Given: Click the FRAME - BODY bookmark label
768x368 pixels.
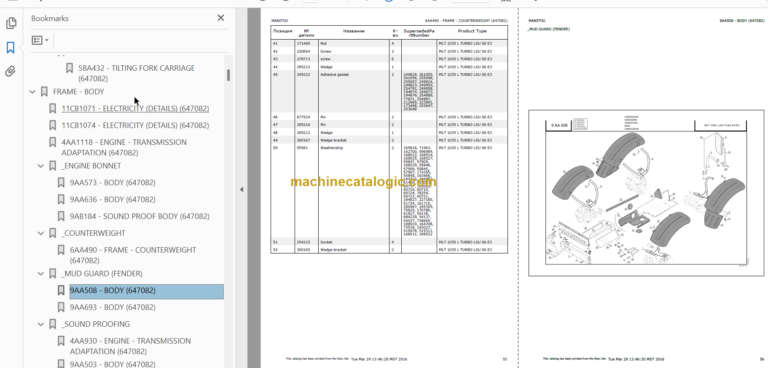Looking at the screenshot, I should coord(78,92).
